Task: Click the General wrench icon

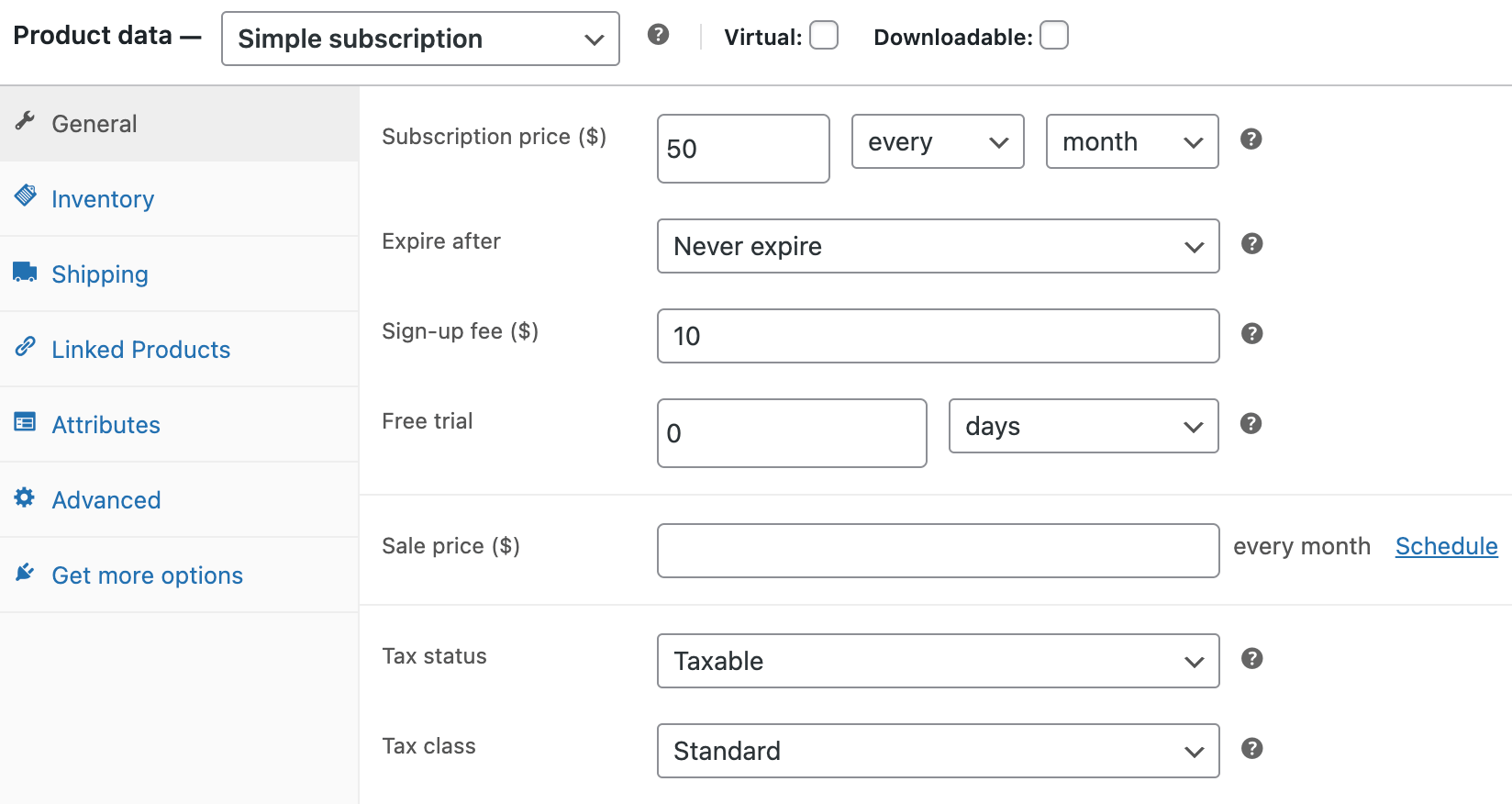Action: coord(26,120)
